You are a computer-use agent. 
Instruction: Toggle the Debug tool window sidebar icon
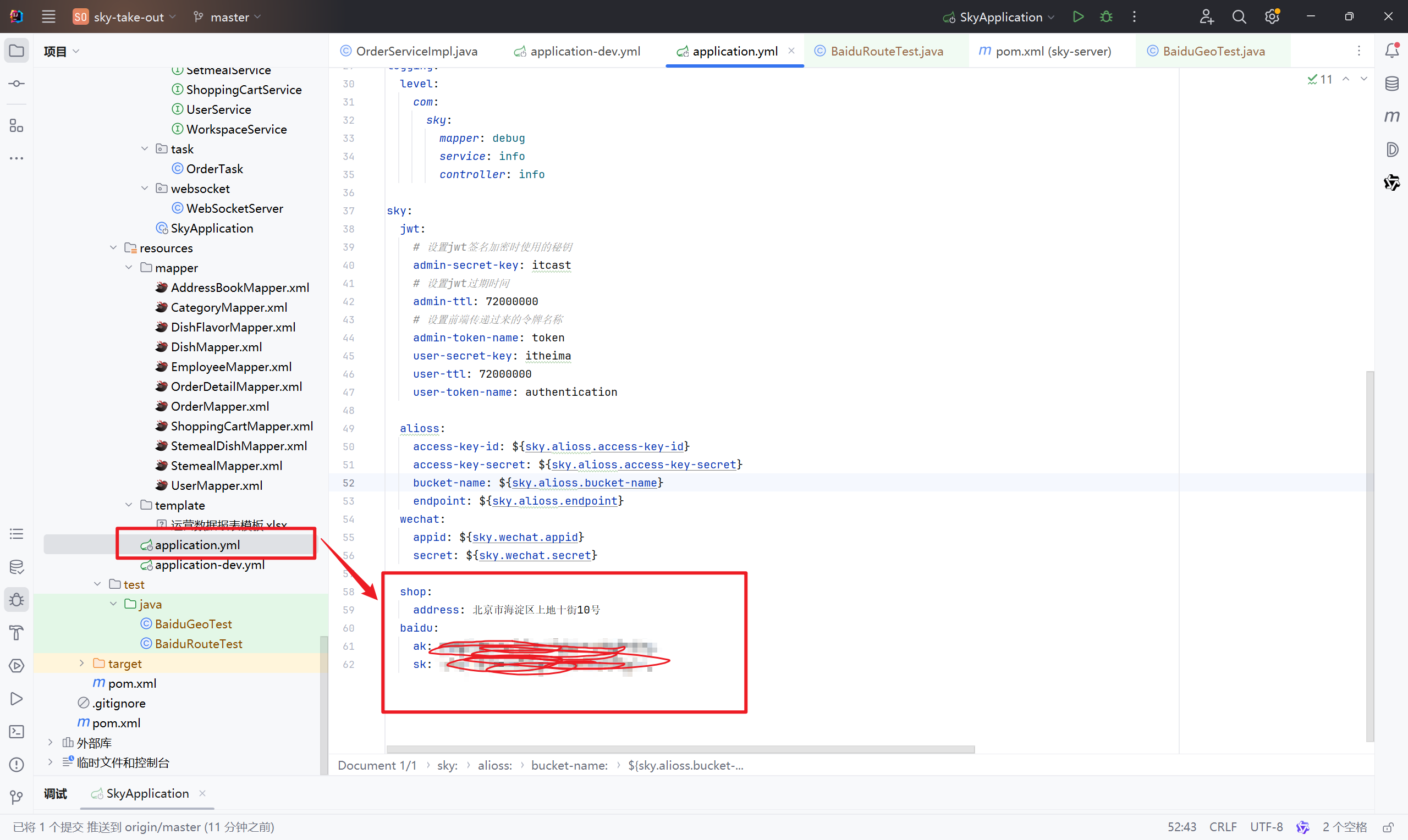point(16,599)
